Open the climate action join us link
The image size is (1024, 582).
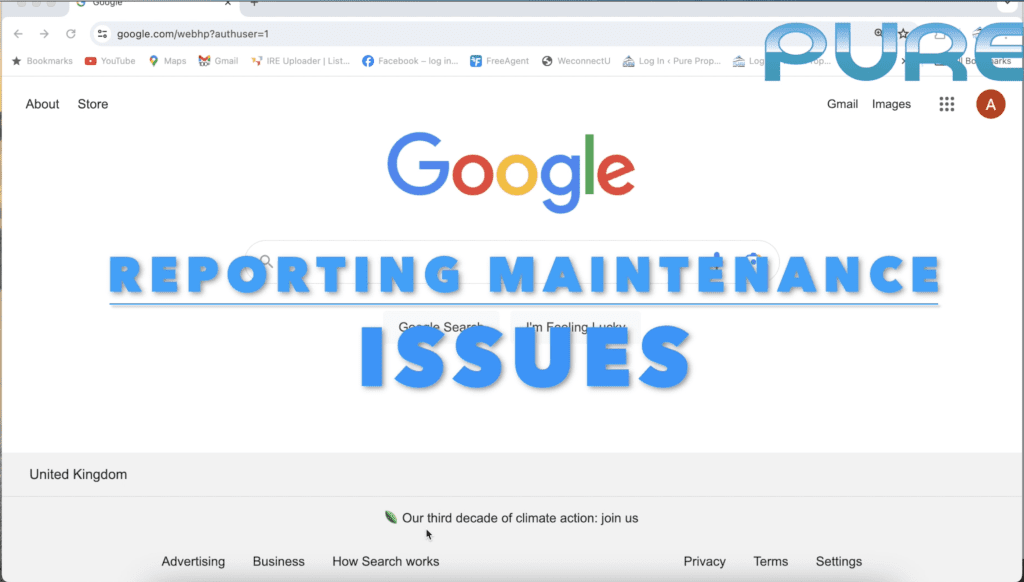[x=520, y=518]
